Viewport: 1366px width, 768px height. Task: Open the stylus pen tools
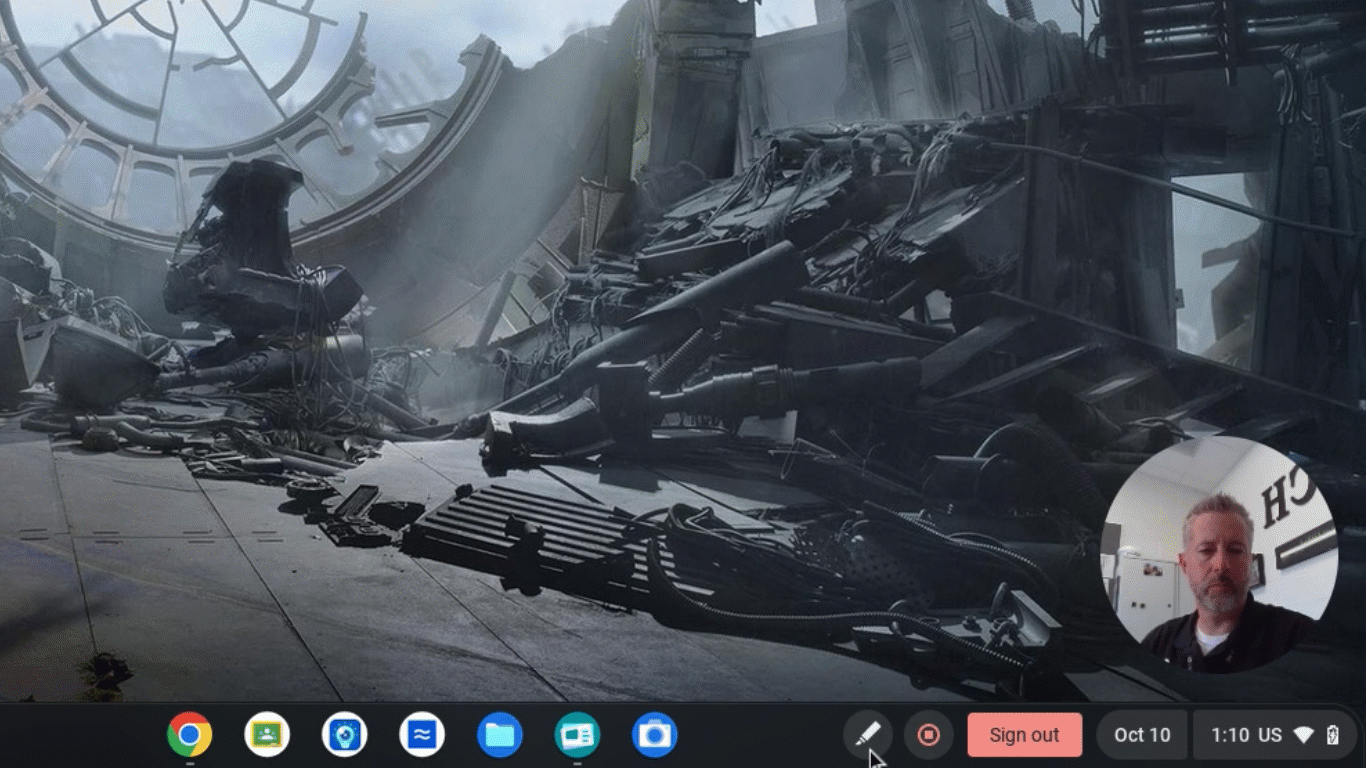868,735
